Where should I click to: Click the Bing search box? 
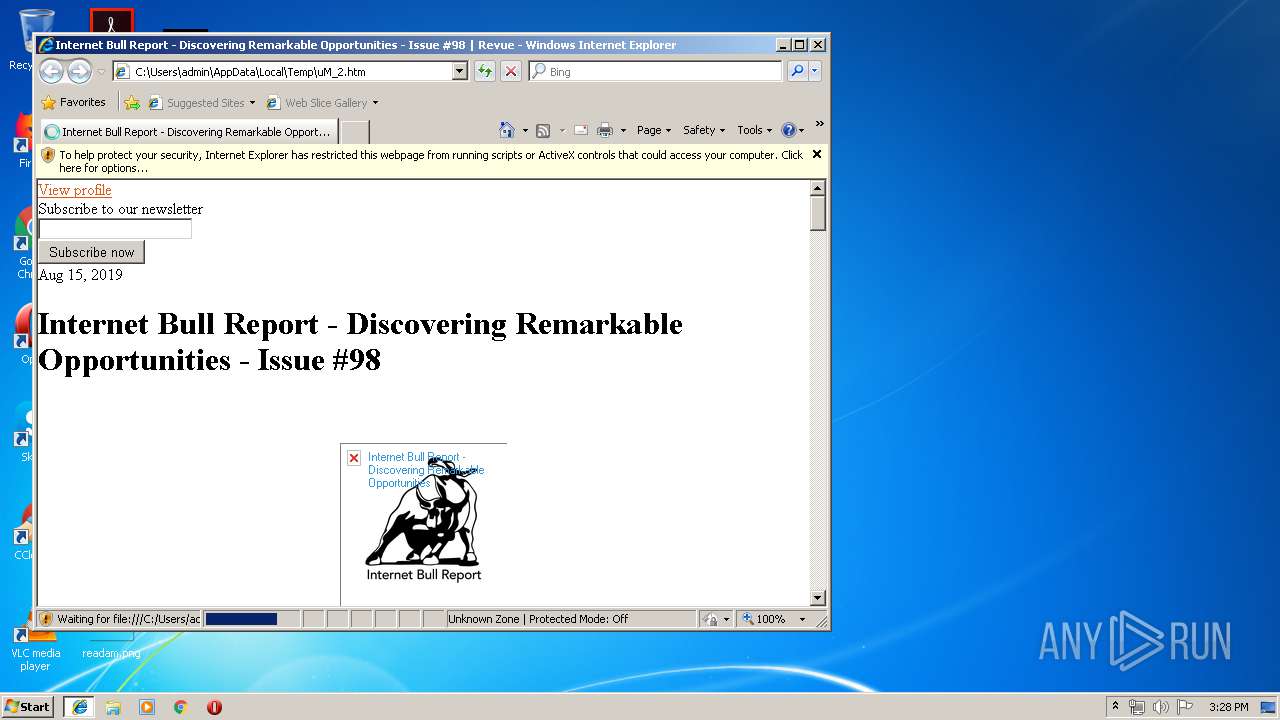(x=656, y=71)
